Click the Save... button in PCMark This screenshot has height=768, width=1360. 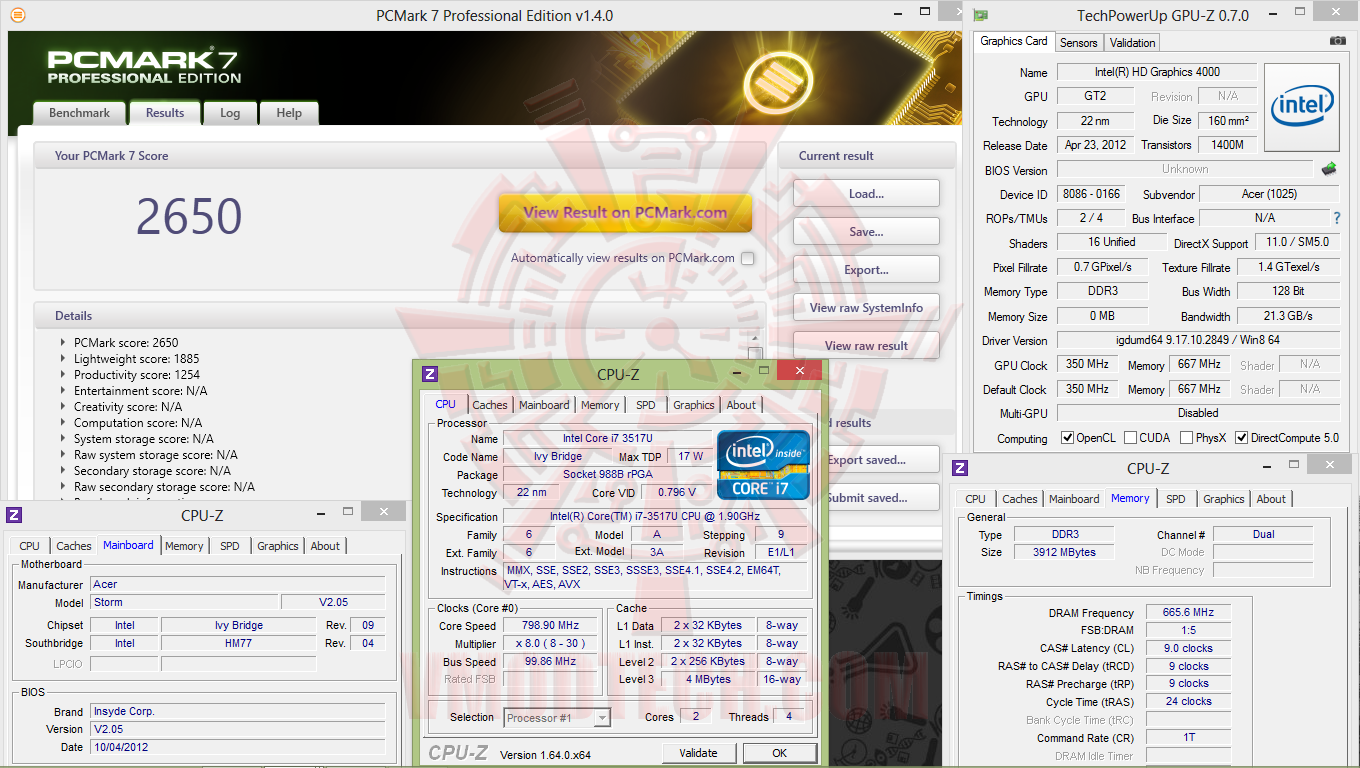click(x=866, y=232)
